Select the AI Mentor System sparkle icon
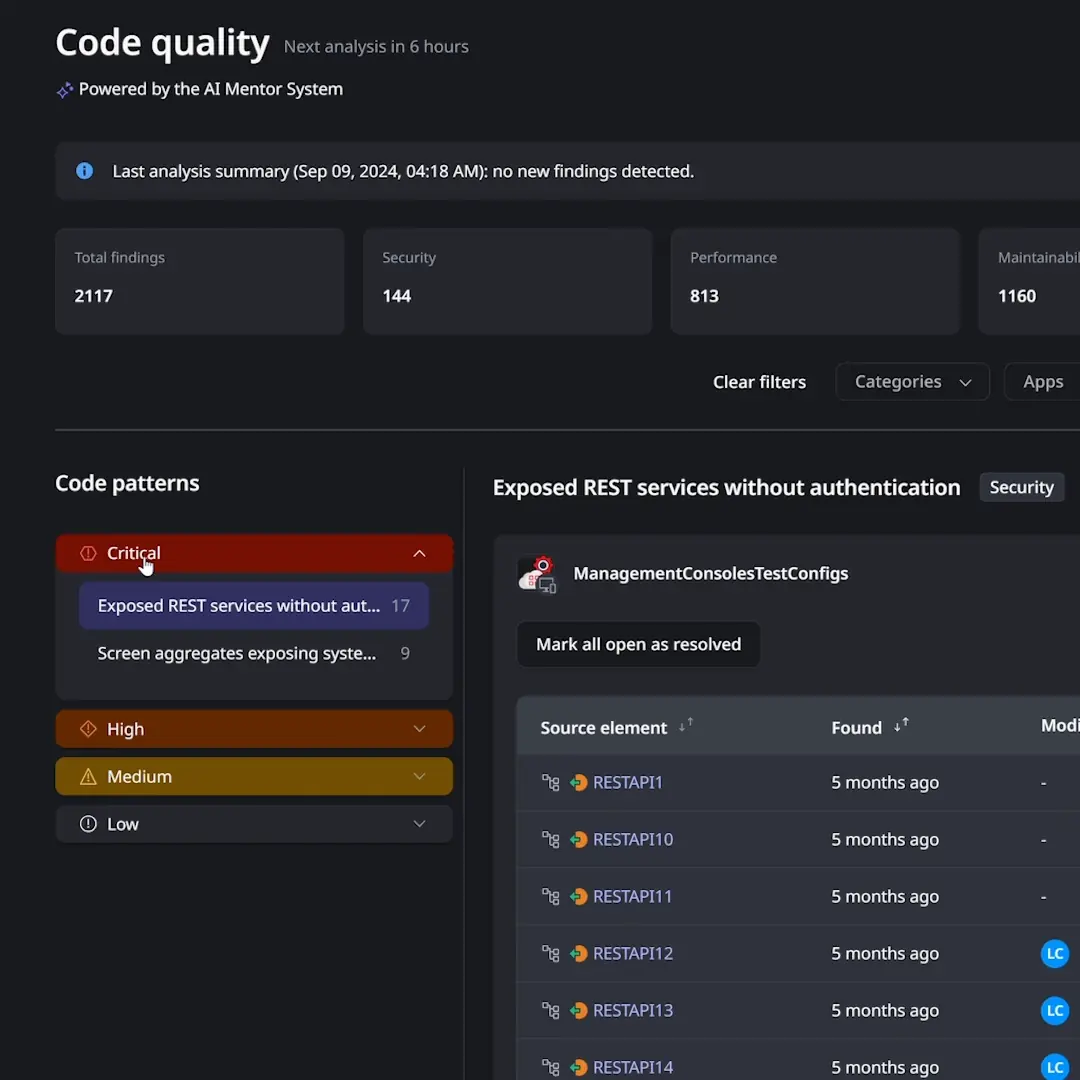The image size is (1080, 1080). coord(64,89)
